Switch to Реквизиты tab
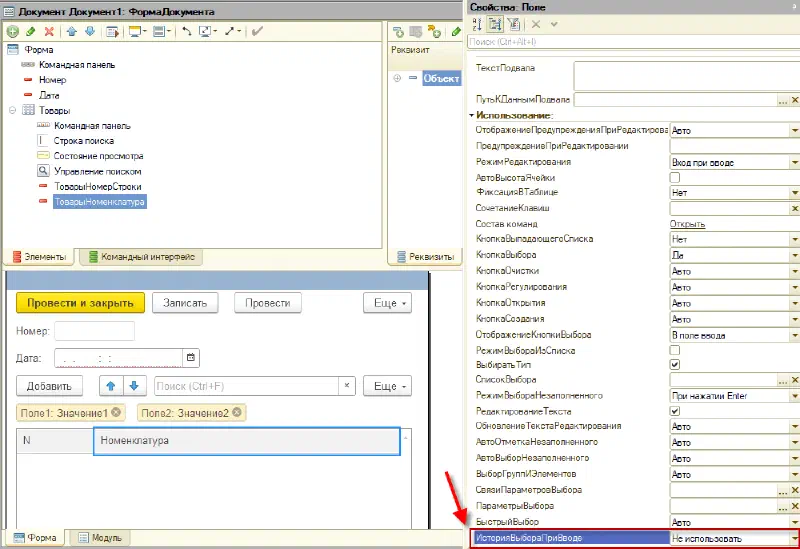Screen dimensions: 800x549 [426, 257]
